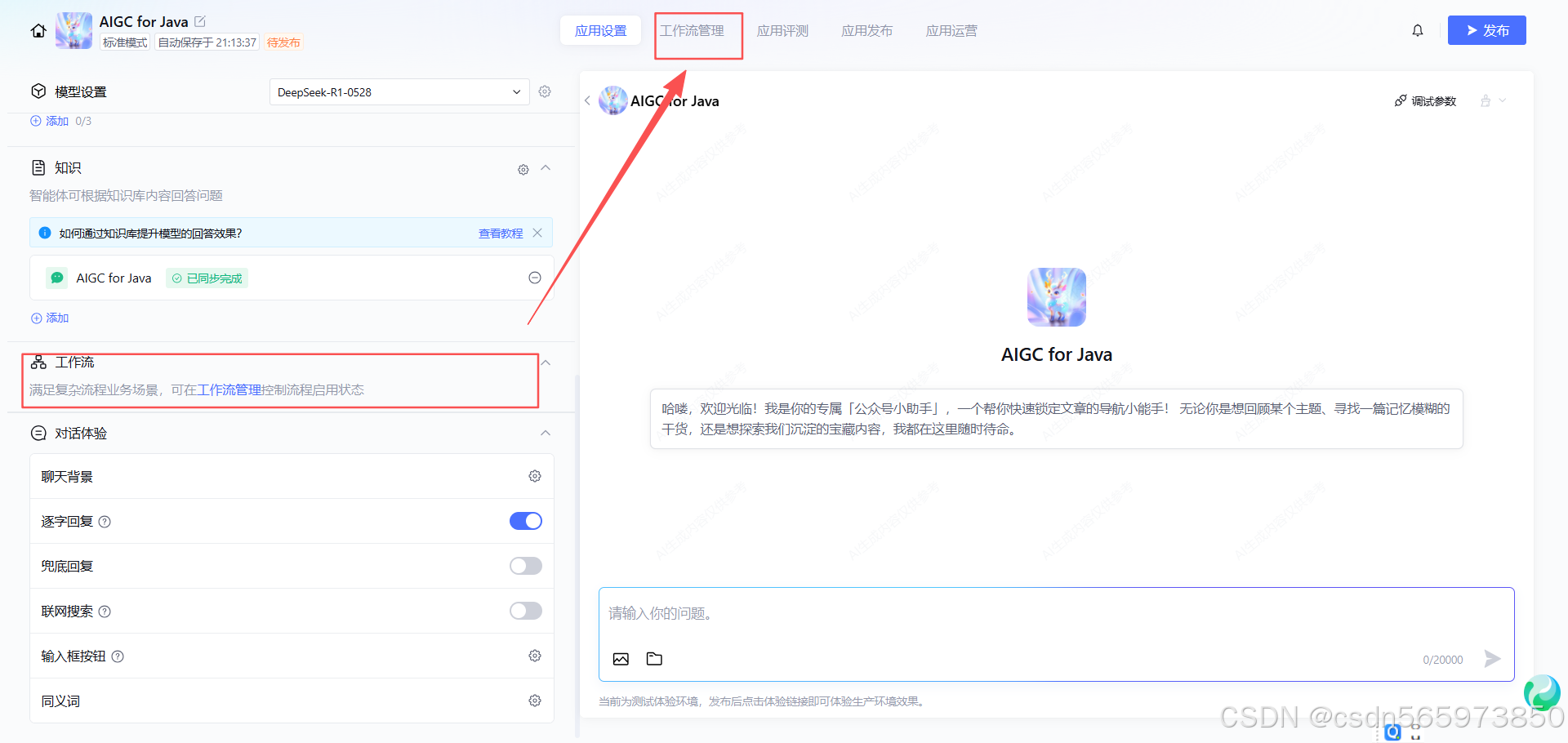This screenshot has width=1568, height=743.
Task: Open the DeepSeek-R1-0528 model dropdown
Action: [x=399, y=91]
